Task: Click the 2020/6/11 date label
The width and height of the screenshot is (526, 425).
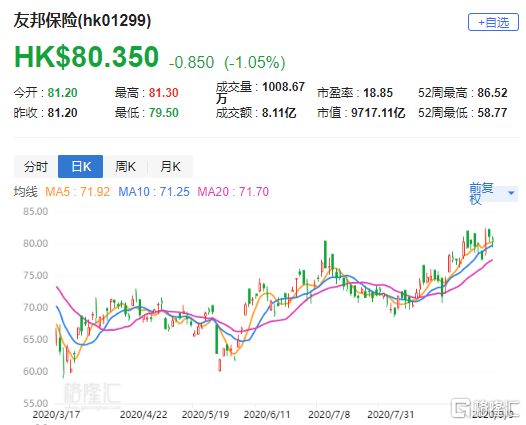Action: tap(267, 415)
